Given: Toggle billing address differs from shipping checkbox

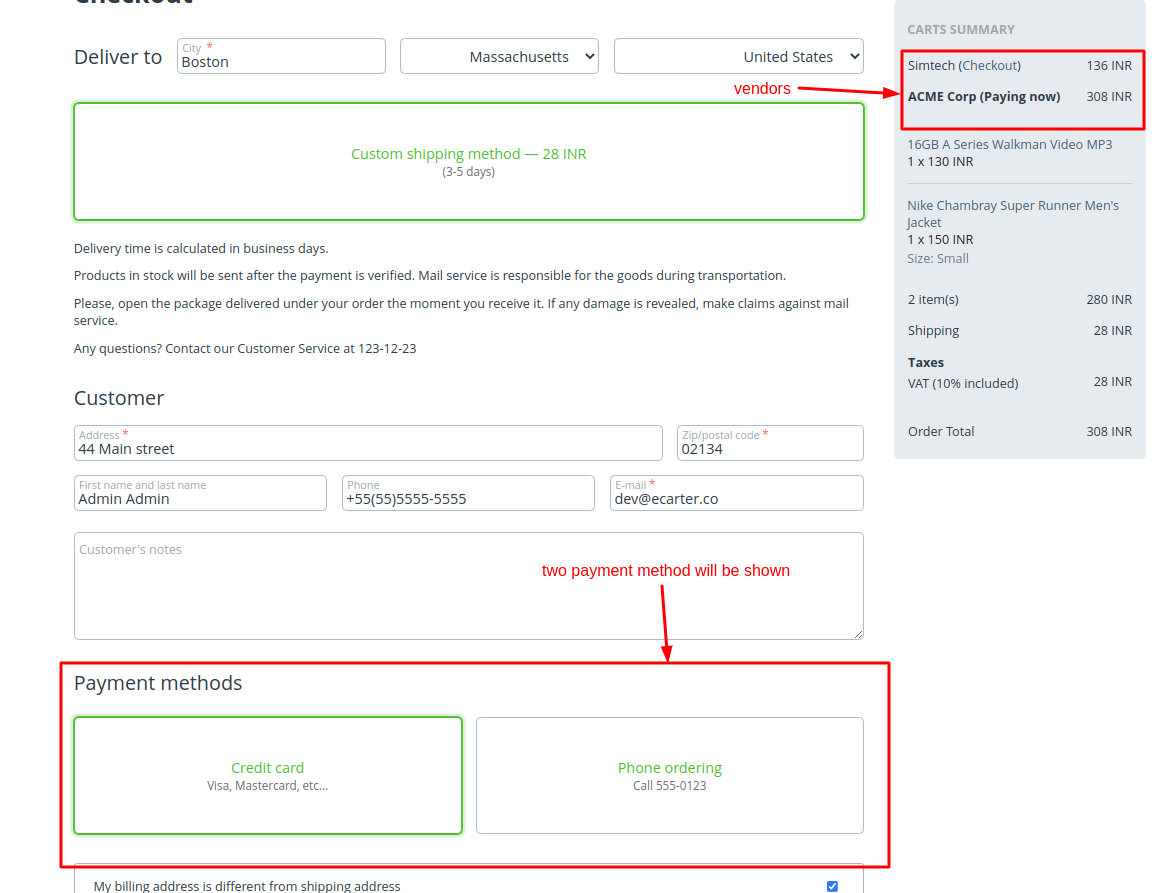Looking at the screenshot, I should (832, 886).
